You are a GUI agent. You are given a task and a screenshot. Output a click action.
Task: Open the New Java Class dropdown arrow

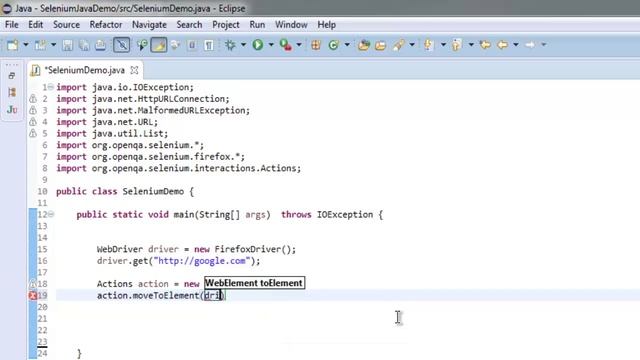[347, 45]
